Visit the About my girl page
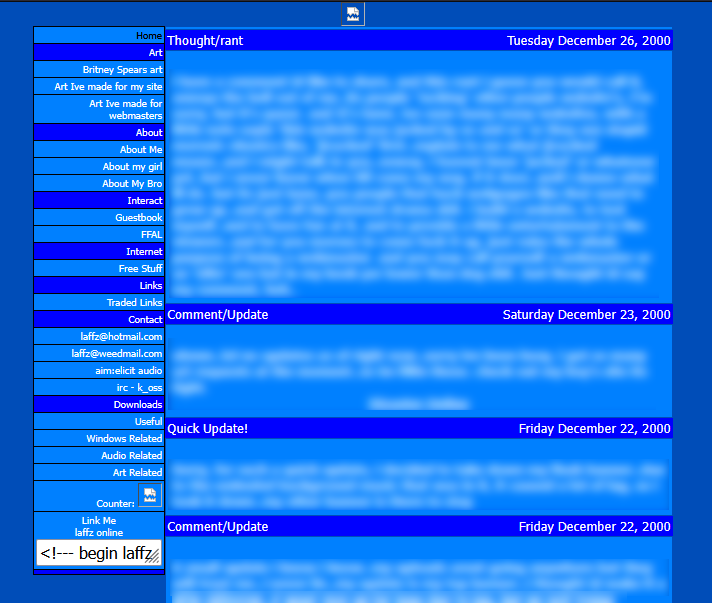The image size is (712, 603). pos(132,167)
